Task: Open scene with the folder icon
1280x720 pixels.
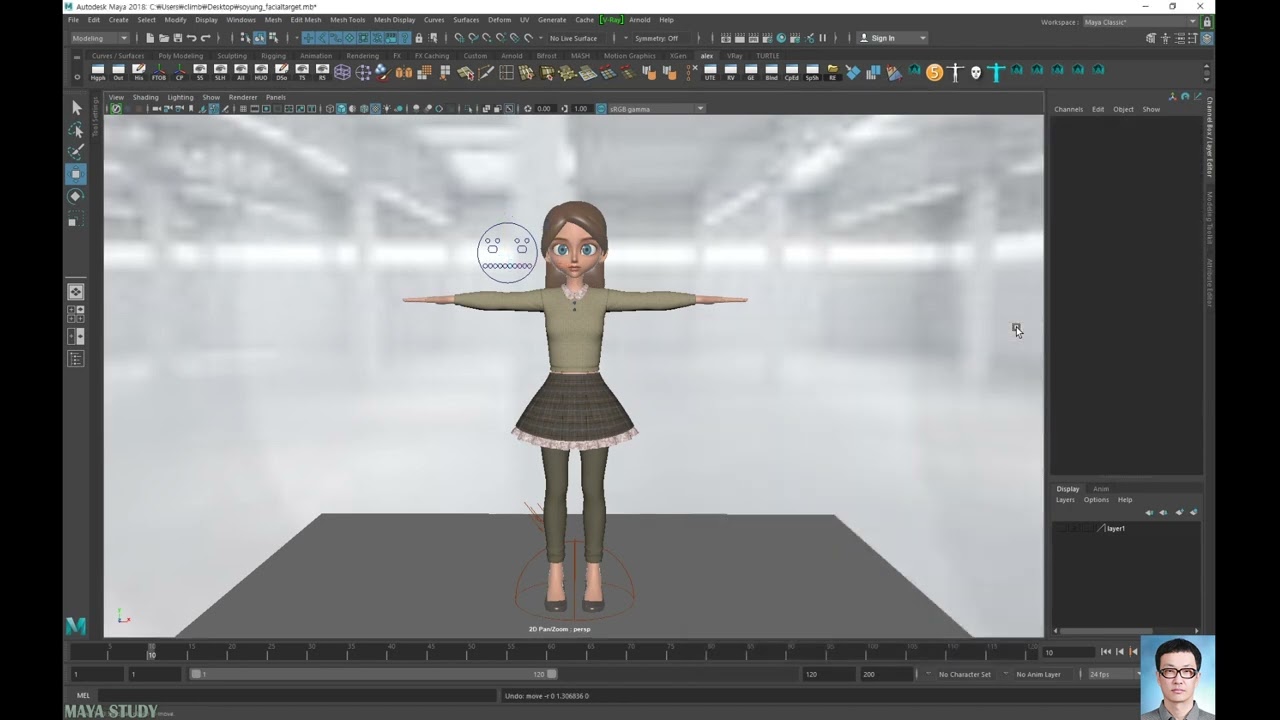Action: point(163,38)
